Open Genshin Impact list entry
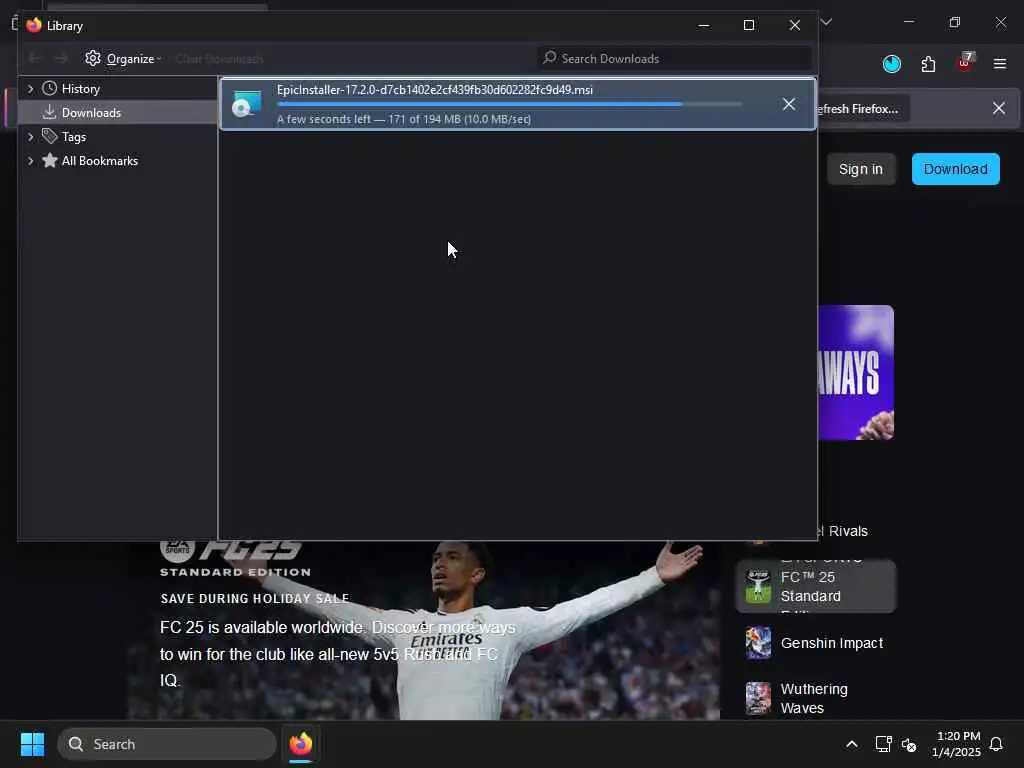 (816, 643)
